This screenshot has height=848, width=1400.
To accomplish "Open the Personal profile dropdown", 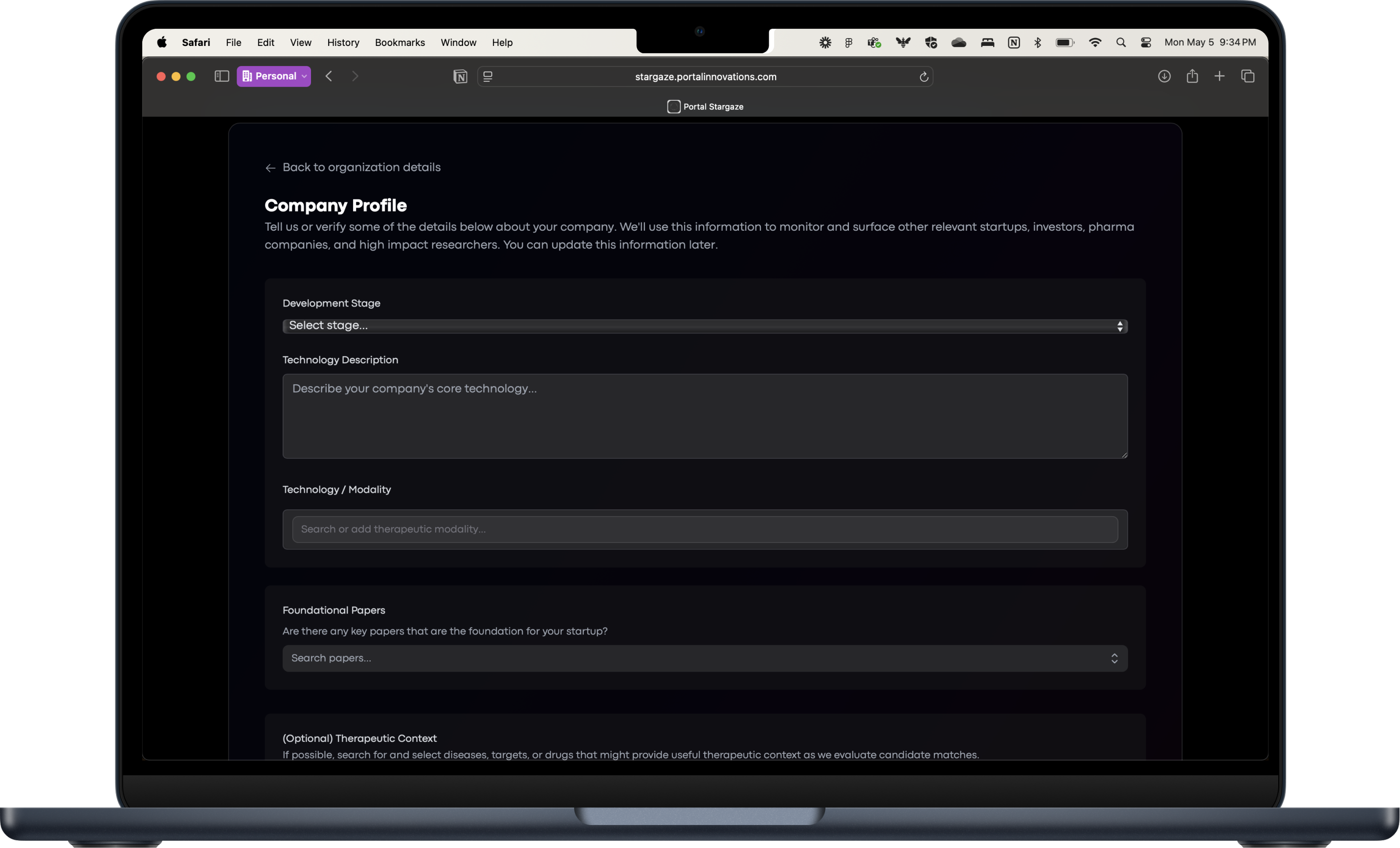I will 274,76.
